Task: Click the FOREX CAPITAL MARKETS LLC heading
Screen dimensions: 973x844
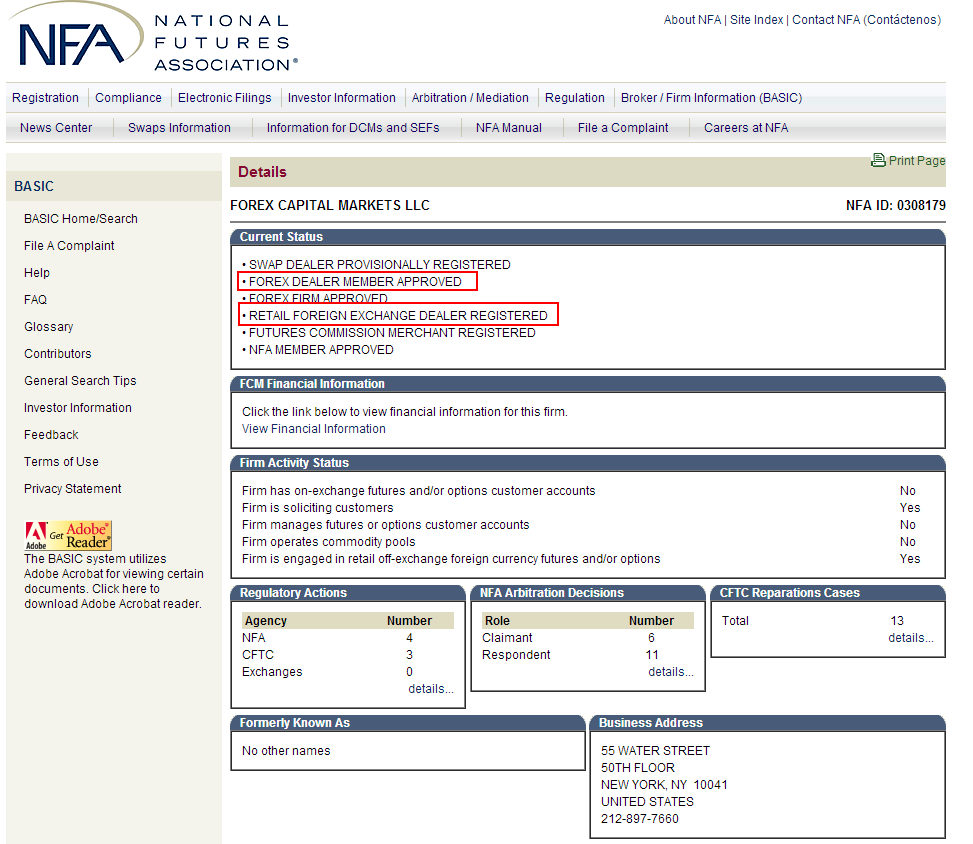Action: [x=330, y=205]
